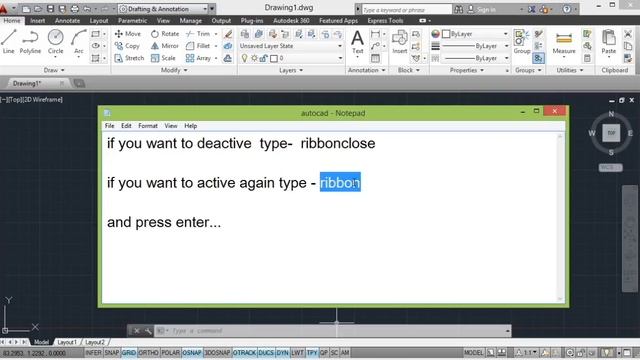Click the ViewCube TOP face
Screen dimensions: 640x360
point(611,133)
